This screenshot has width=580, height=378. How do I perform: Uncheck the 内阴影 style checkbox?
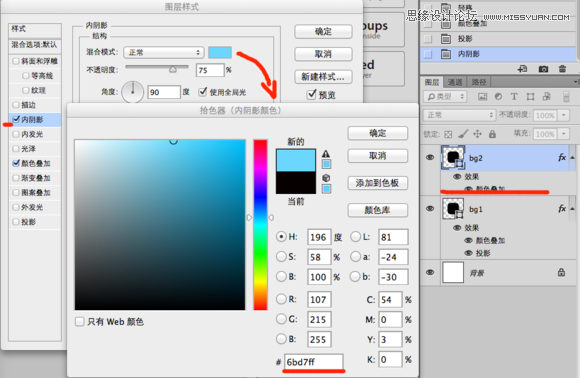[16, 119]
